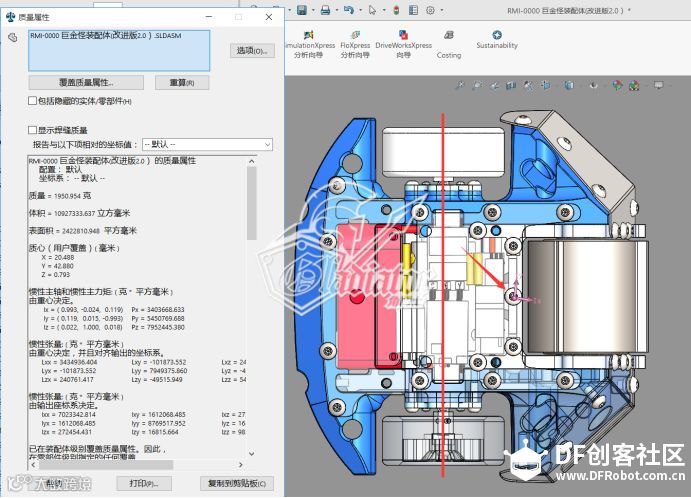Enable 显示焊缝质量 checkbox
The height and width of the screenshot is (498, 691).
coord(32,130)
